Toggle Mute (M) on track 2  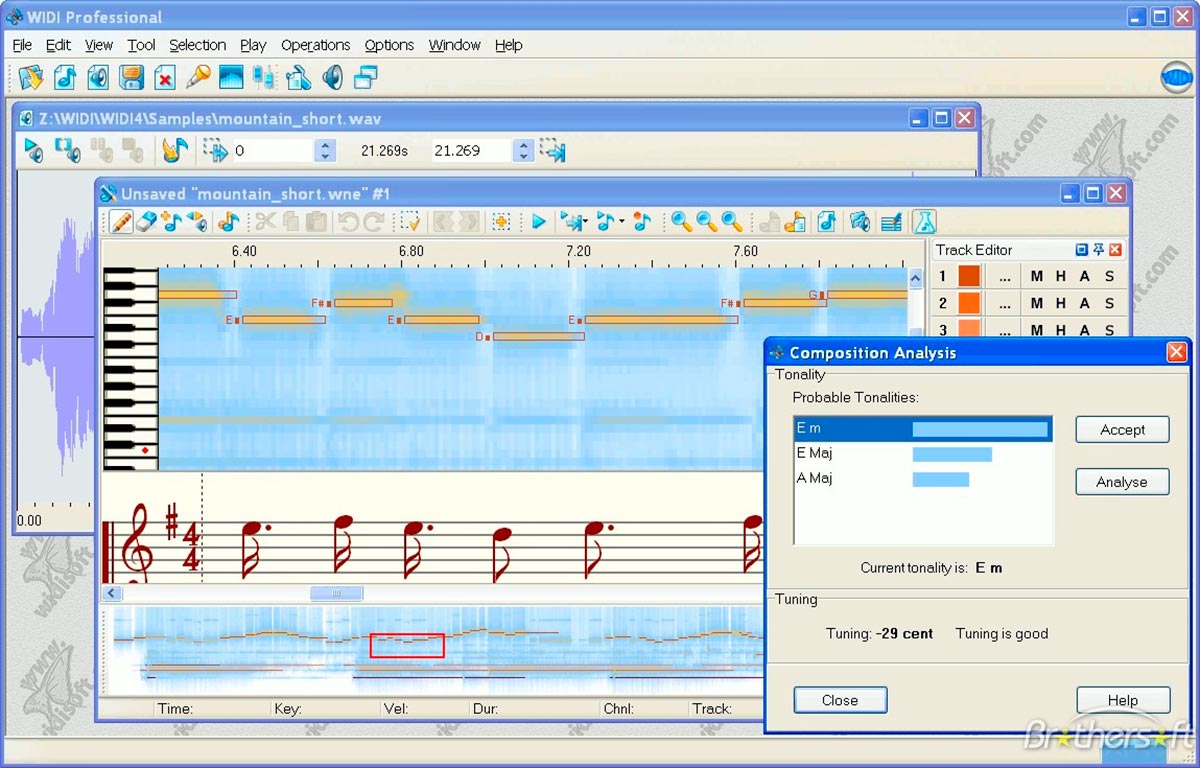1036,303
